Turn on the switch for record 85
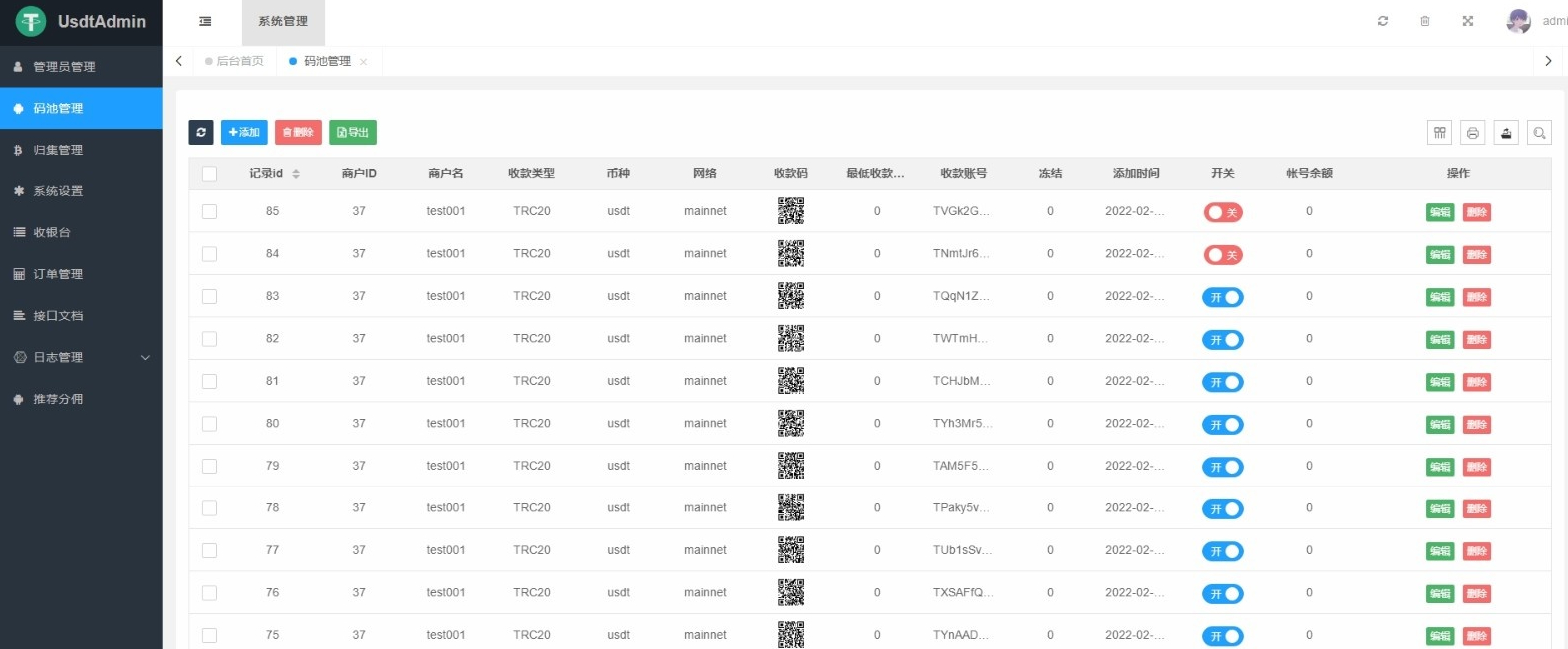 click(1223, 212)
